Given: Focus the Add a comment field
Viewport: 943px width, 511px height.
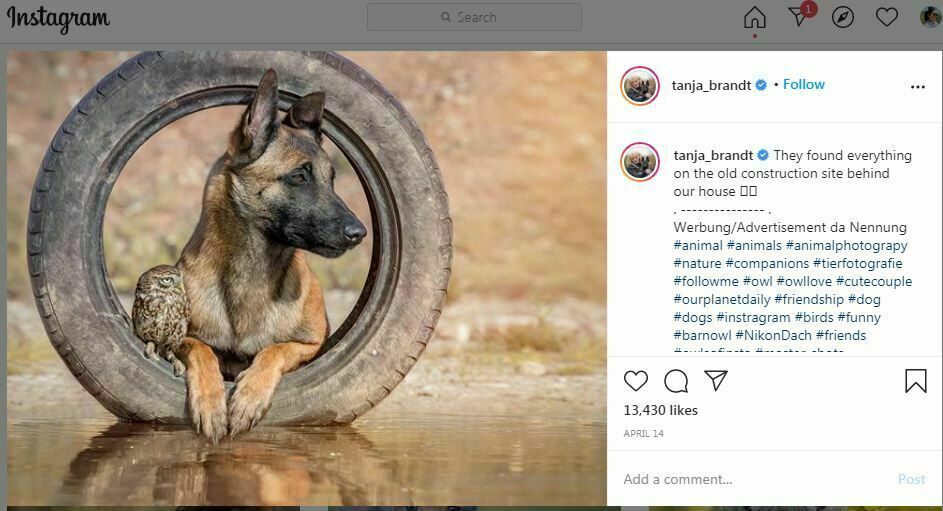Looking at the screenshot, I should (750, 479).
